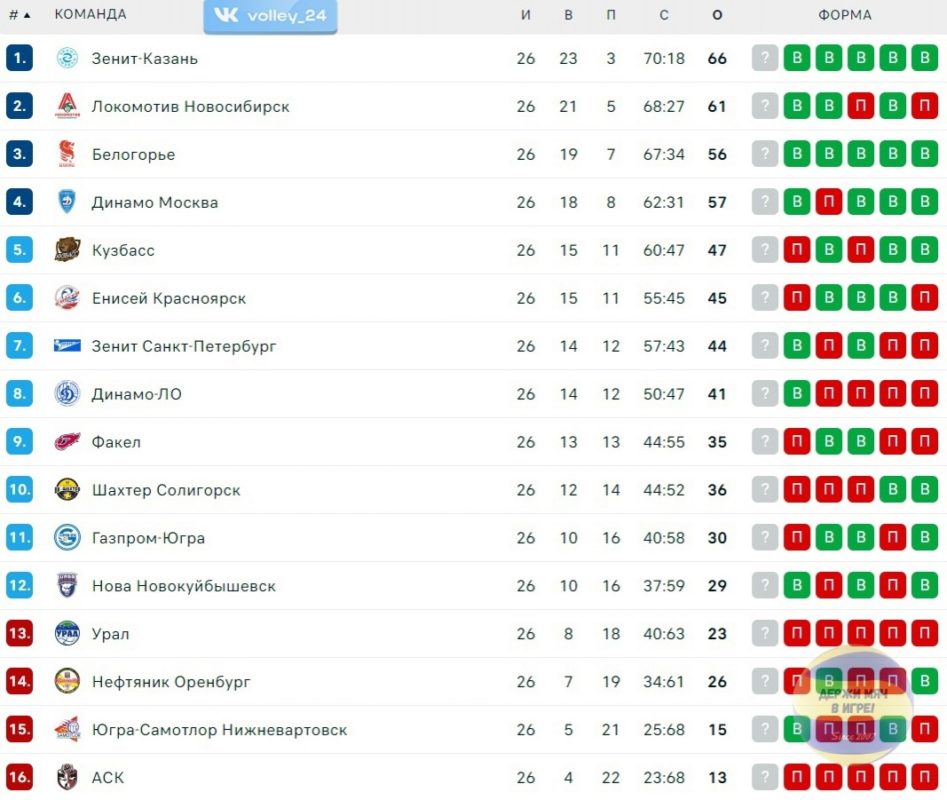Click the АСК team logo
This screenshot has width=947, height=800.
click(67, 777)
